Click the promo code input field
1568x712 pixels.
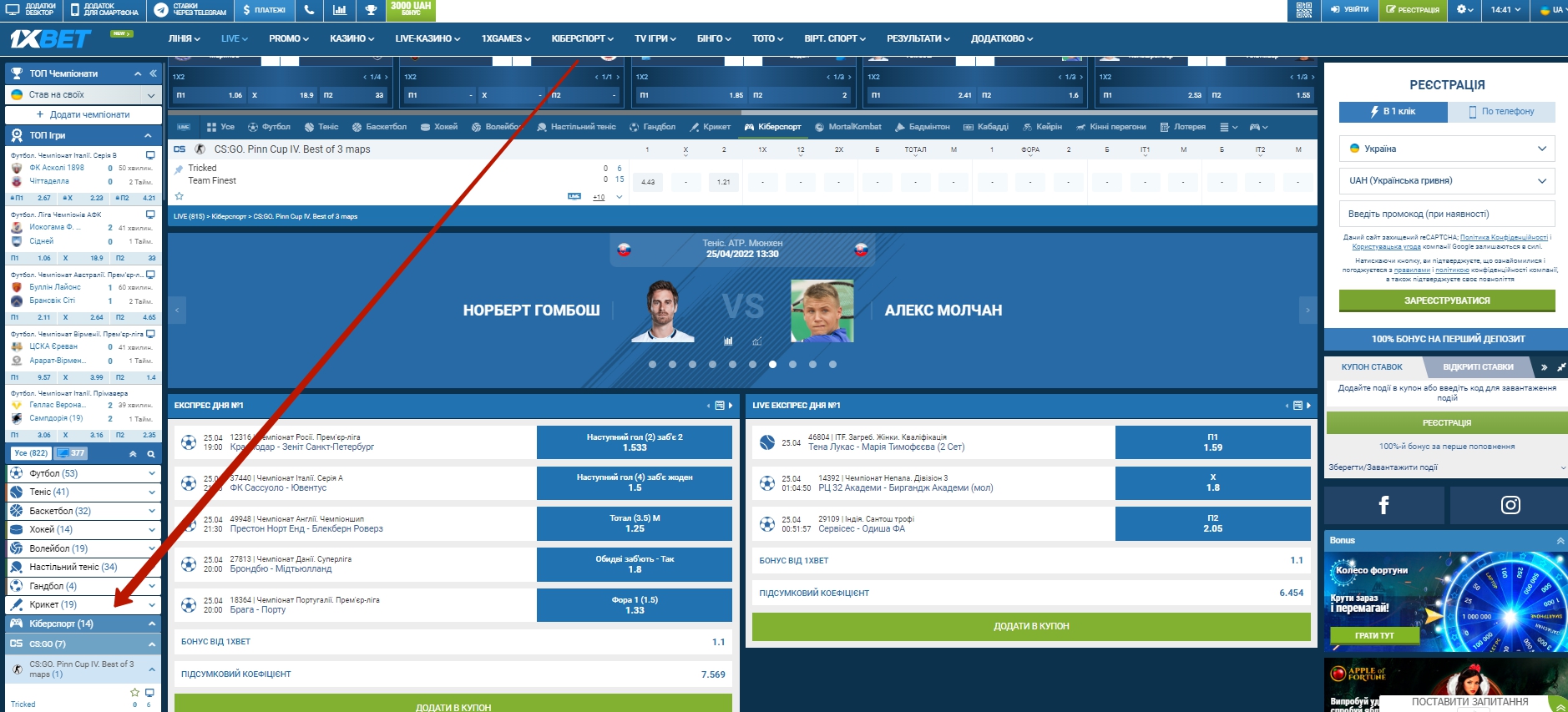tap(1446, 214)
